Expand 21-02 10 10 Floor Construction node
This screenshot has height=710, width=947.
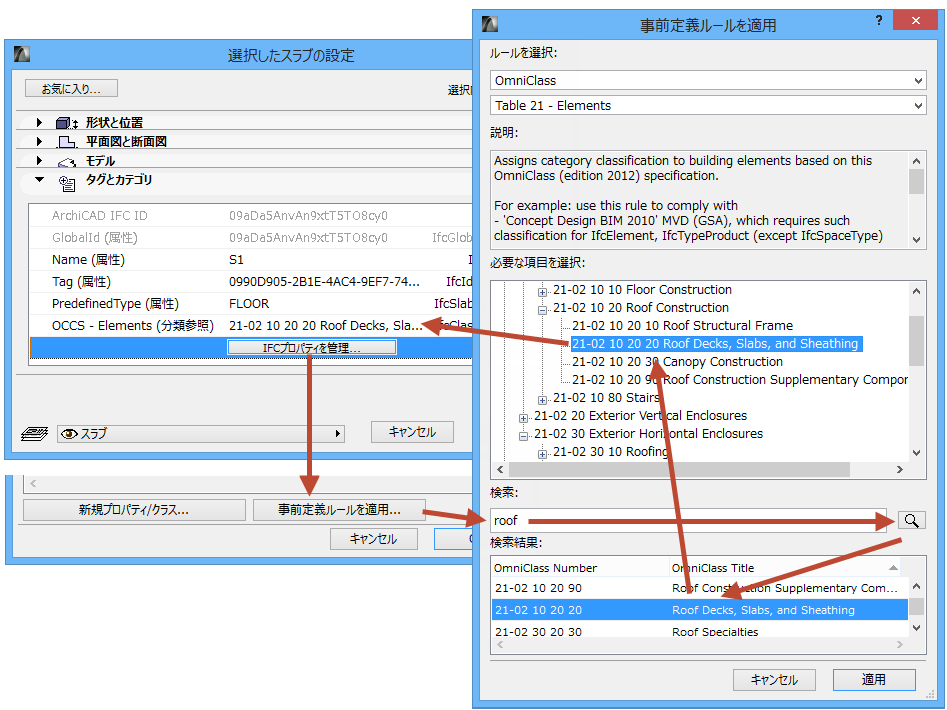point(542,292)
